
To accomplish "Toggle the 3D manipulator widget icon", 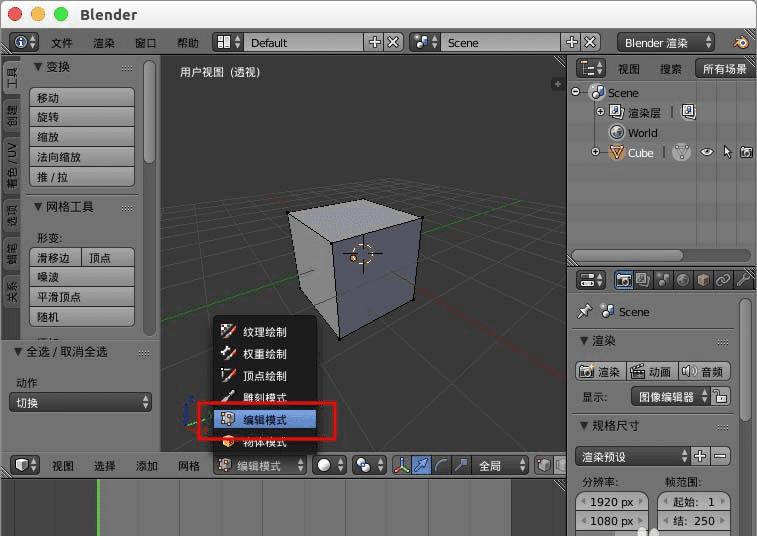I will click(401, 465).
